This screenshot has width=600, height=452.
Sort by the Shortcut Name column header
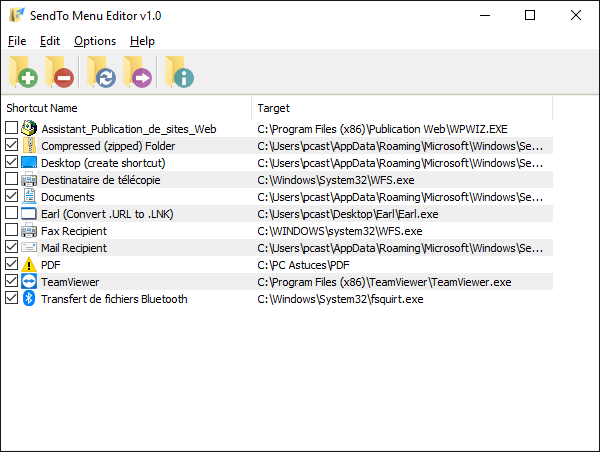coord(126,108)
